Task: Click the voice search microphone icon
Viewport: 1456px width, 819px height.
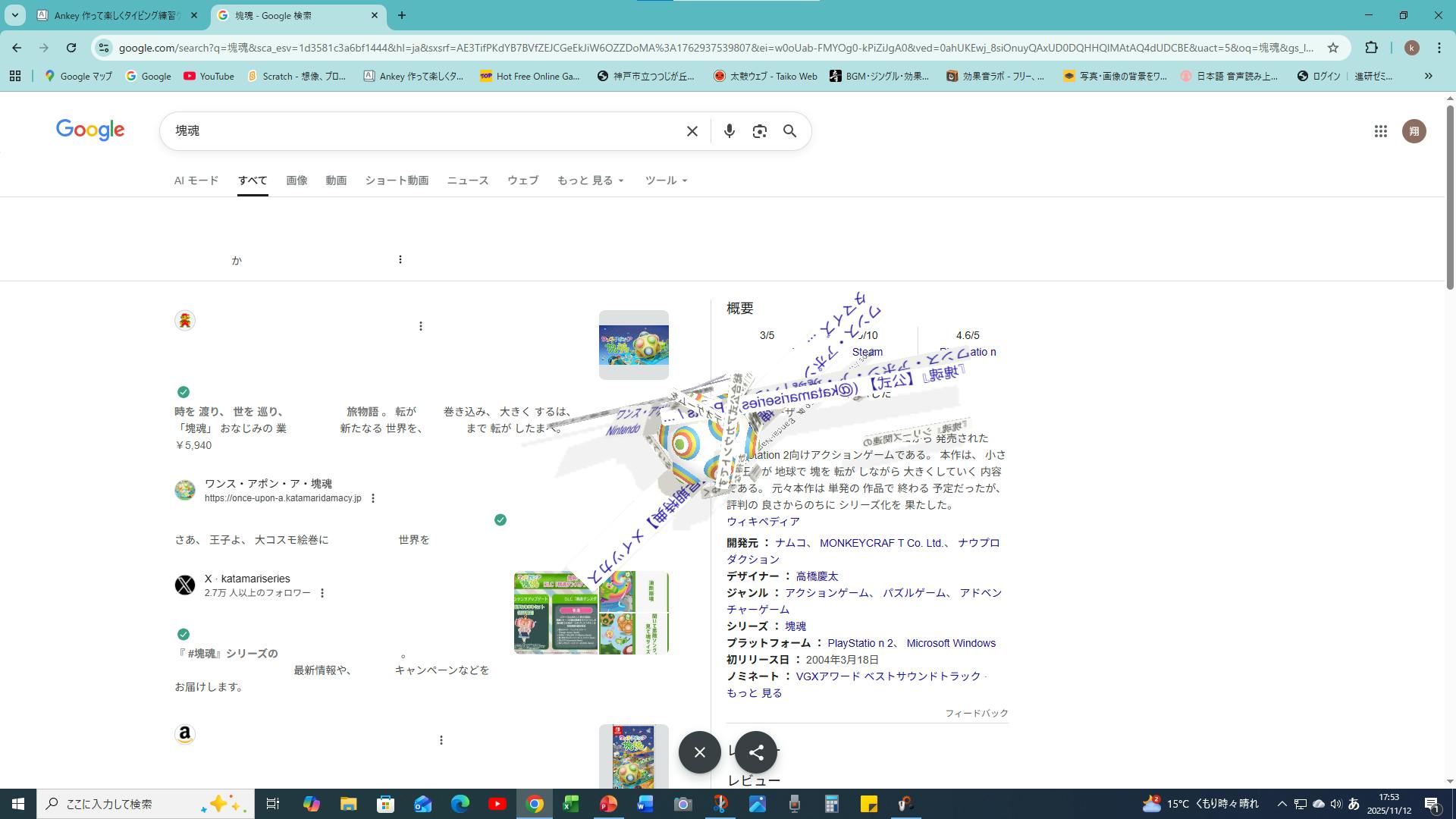Action: [729, 131]
